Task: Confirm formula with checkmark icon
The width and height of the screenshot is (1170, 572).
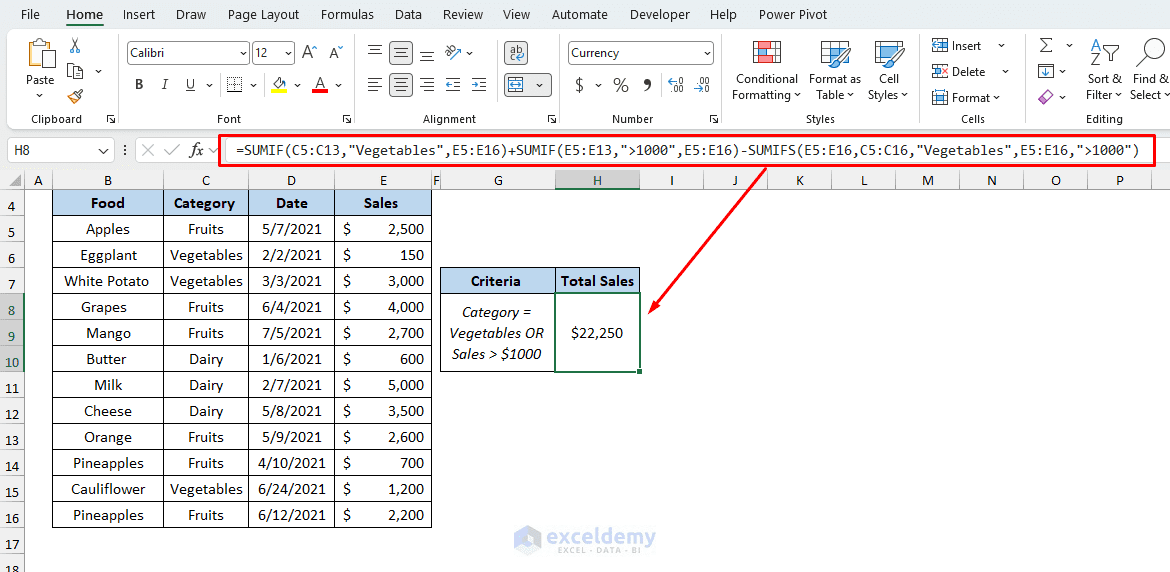Action: point(172,150)
